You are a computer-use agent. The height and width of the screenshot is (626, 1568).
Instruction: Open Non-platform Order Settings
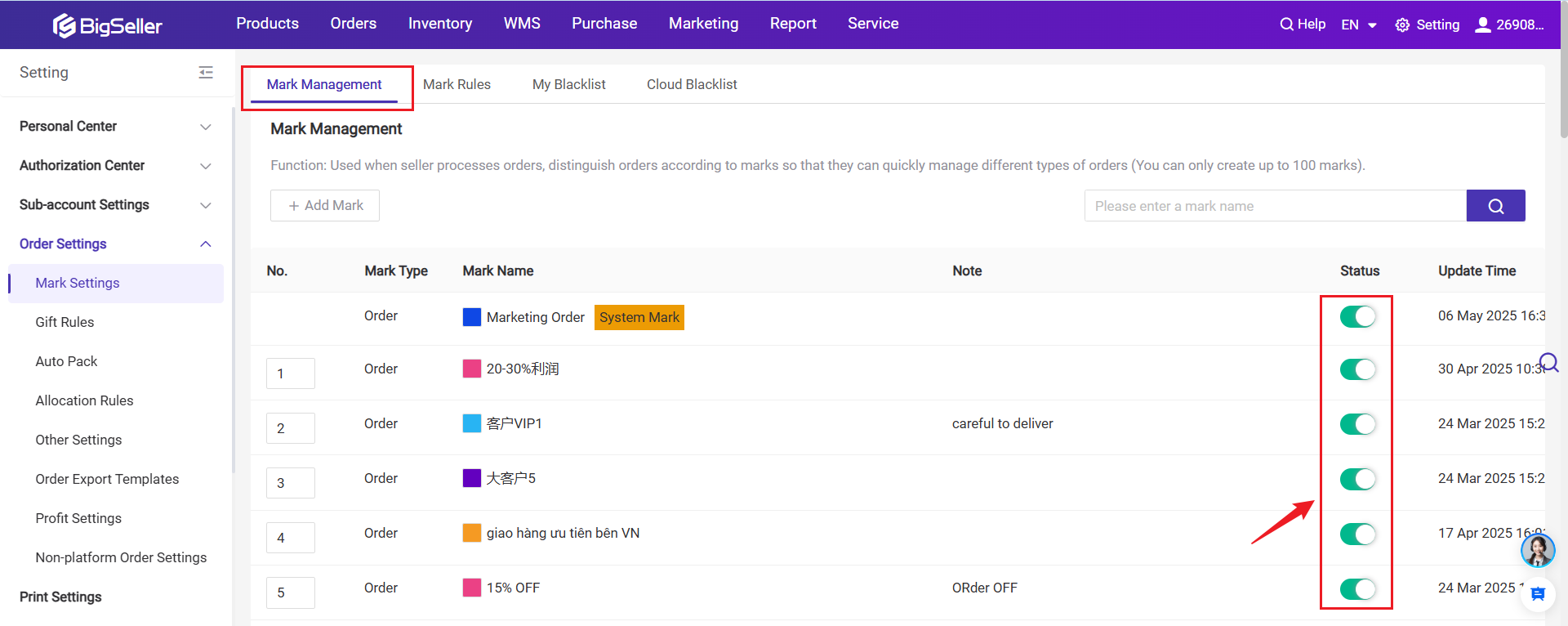point(121,558)
